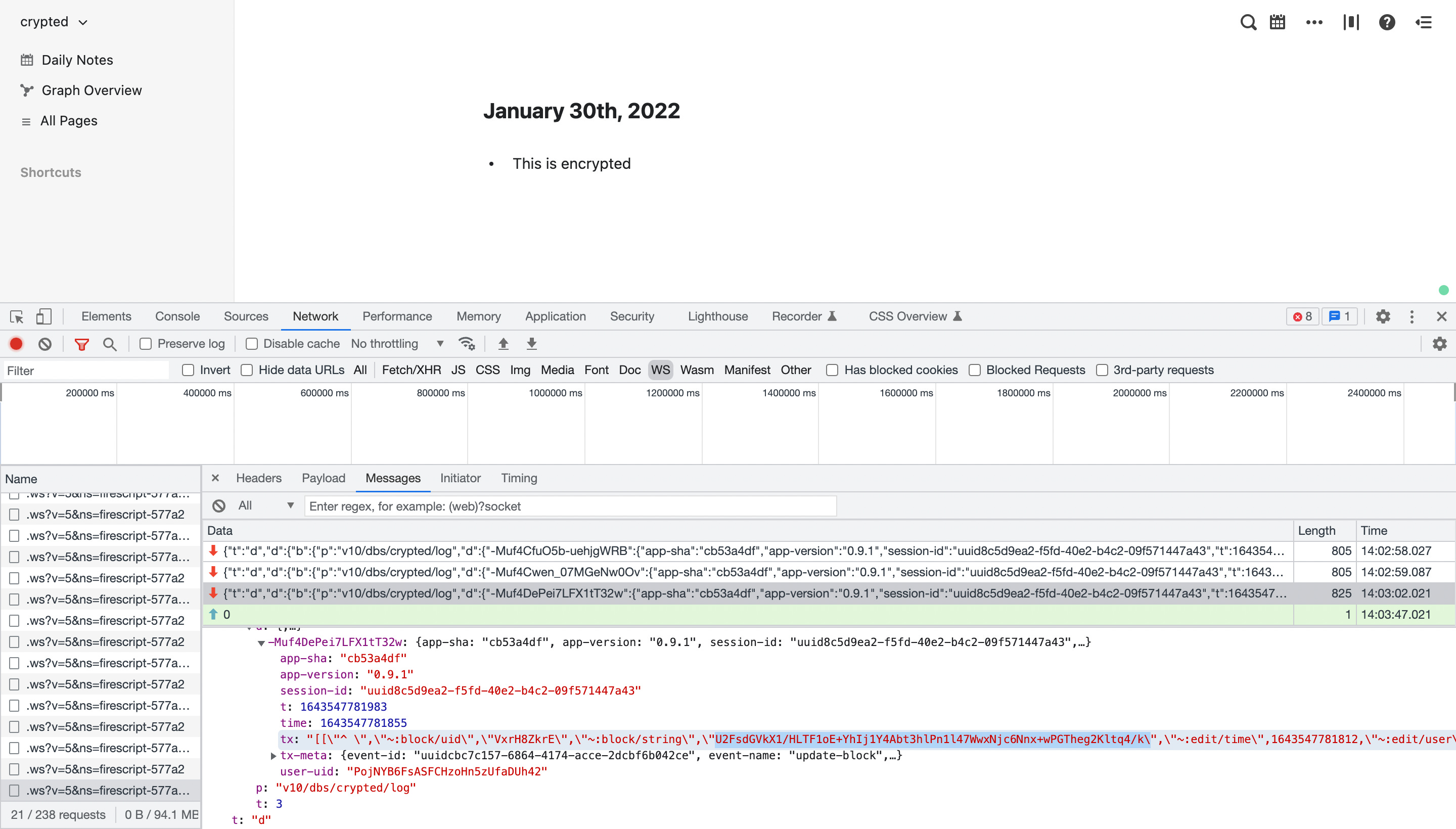Click the message regex filter field
Viewport: 1456px width, 829px height.
click(x=569, y=506)
